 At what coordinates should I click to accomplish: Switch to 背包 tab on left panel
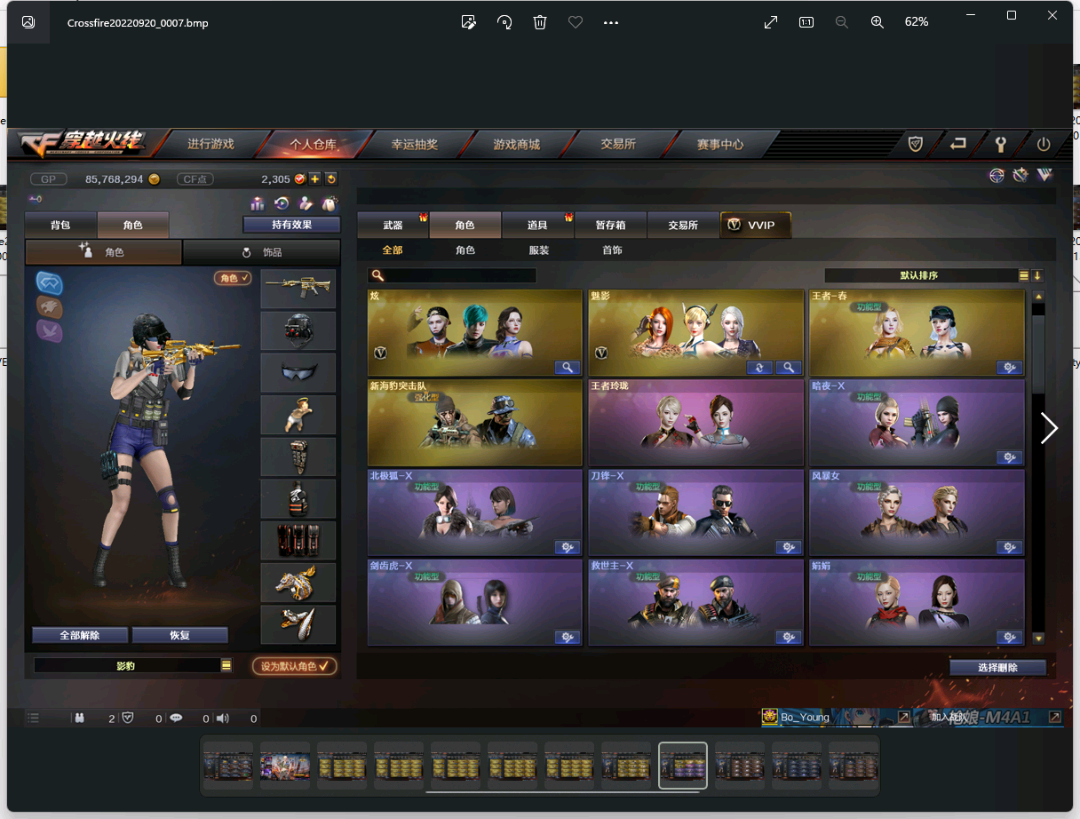click(x=61, y=225)
